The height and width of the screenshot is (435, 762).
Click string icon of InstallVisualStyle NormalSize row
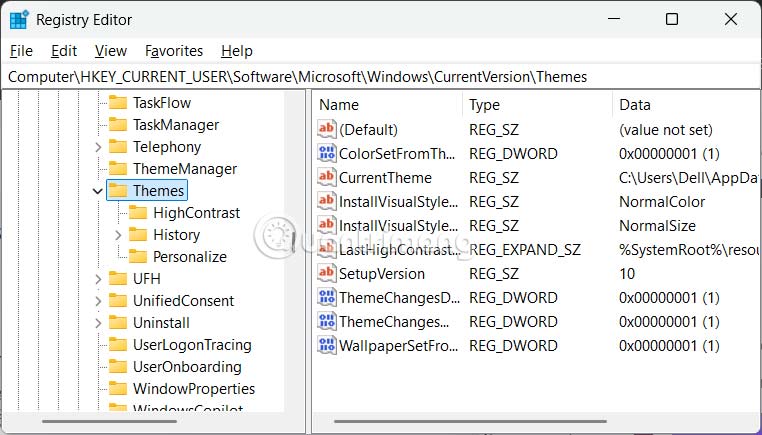coord(327,225)
